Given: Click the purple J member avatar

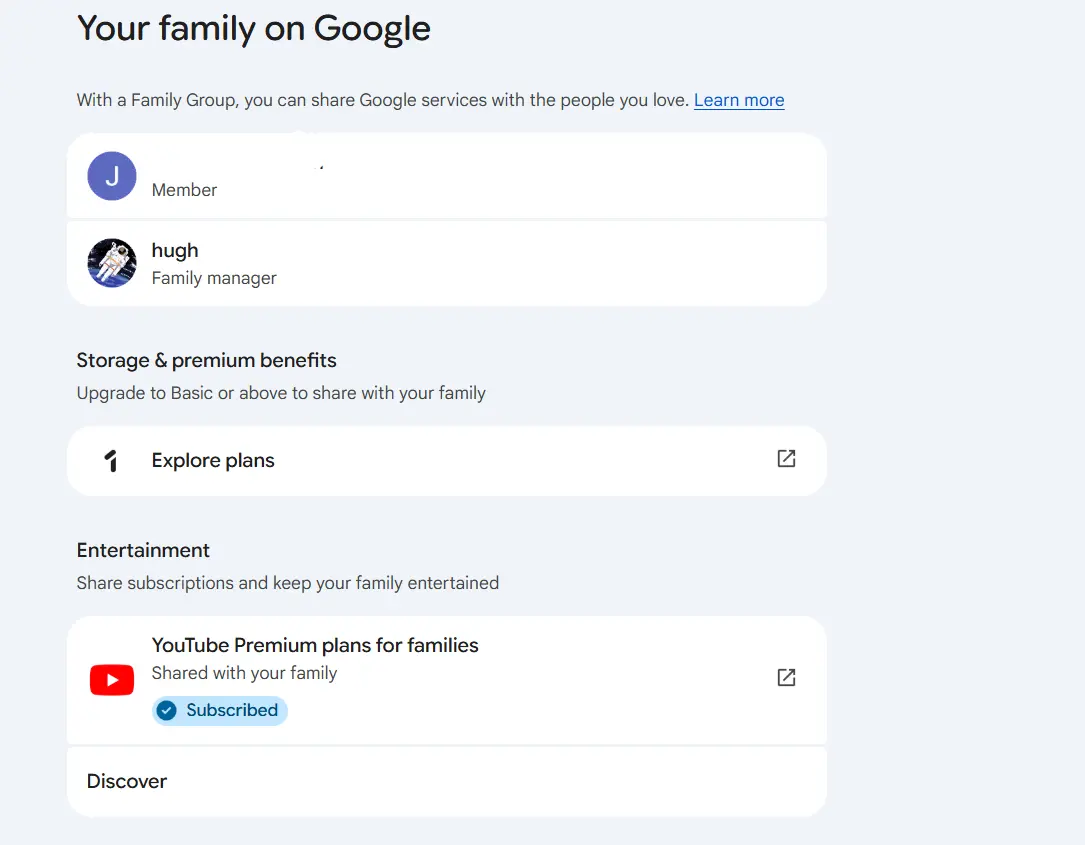Looking at the screenshot, I should point(112,176).
